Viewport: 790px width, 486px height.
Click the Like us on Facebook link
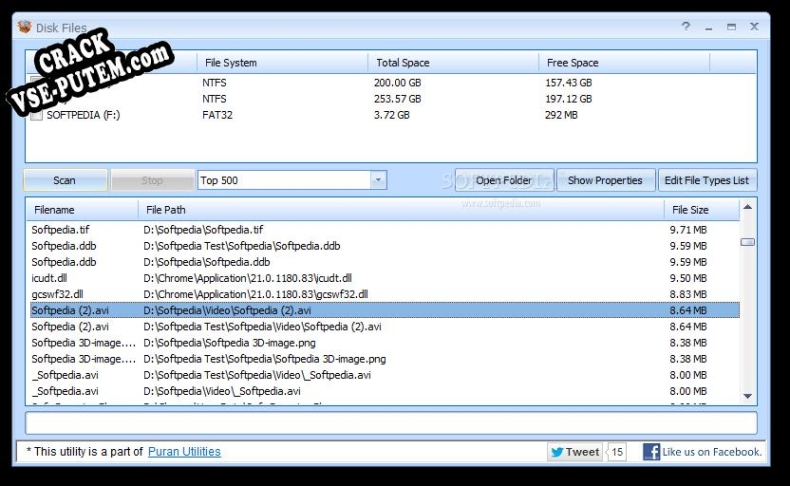[711, 452]
